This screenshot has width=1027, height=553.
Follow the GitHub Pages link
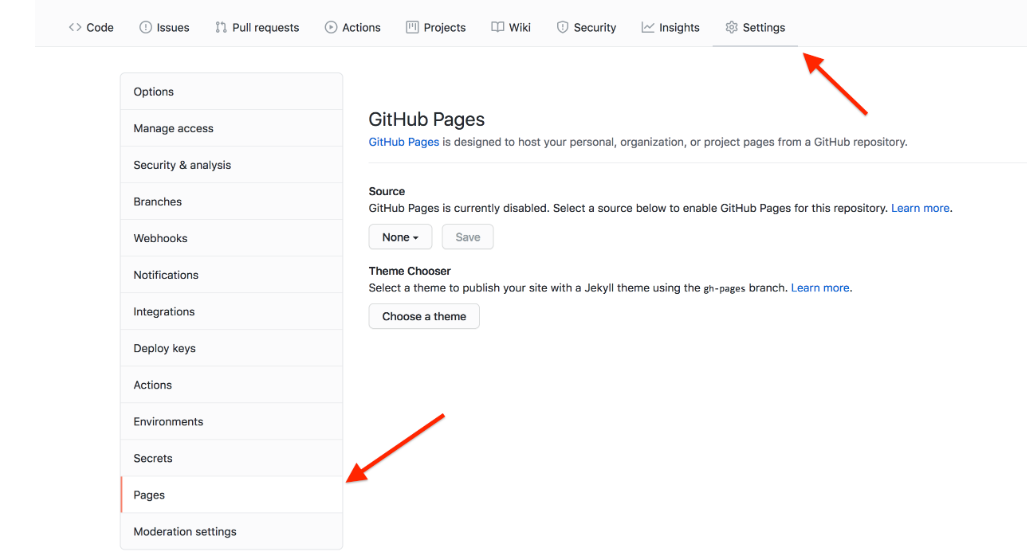403,142
